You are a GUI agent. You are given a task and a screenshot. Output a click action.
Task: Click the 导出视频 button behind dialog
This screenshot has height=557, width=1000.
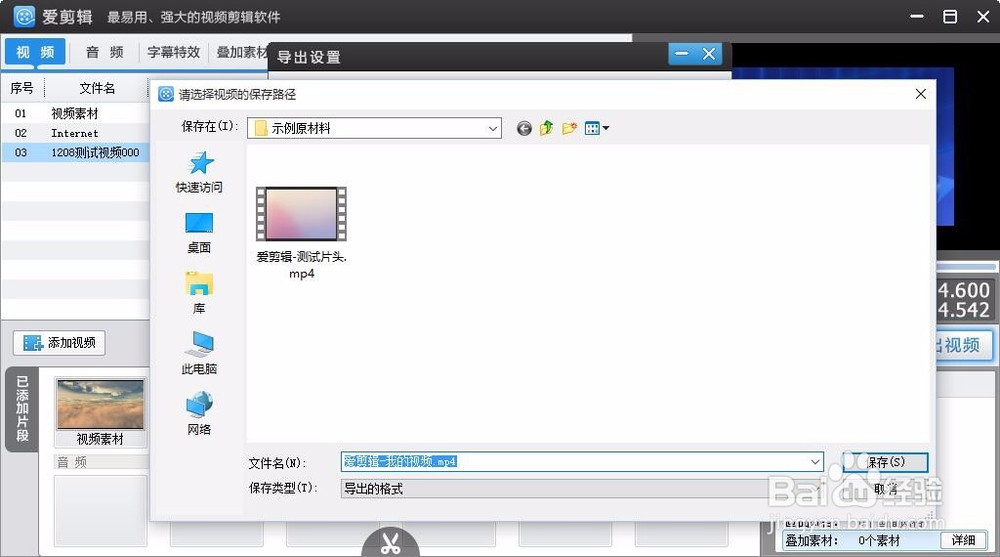coord(964,345)
